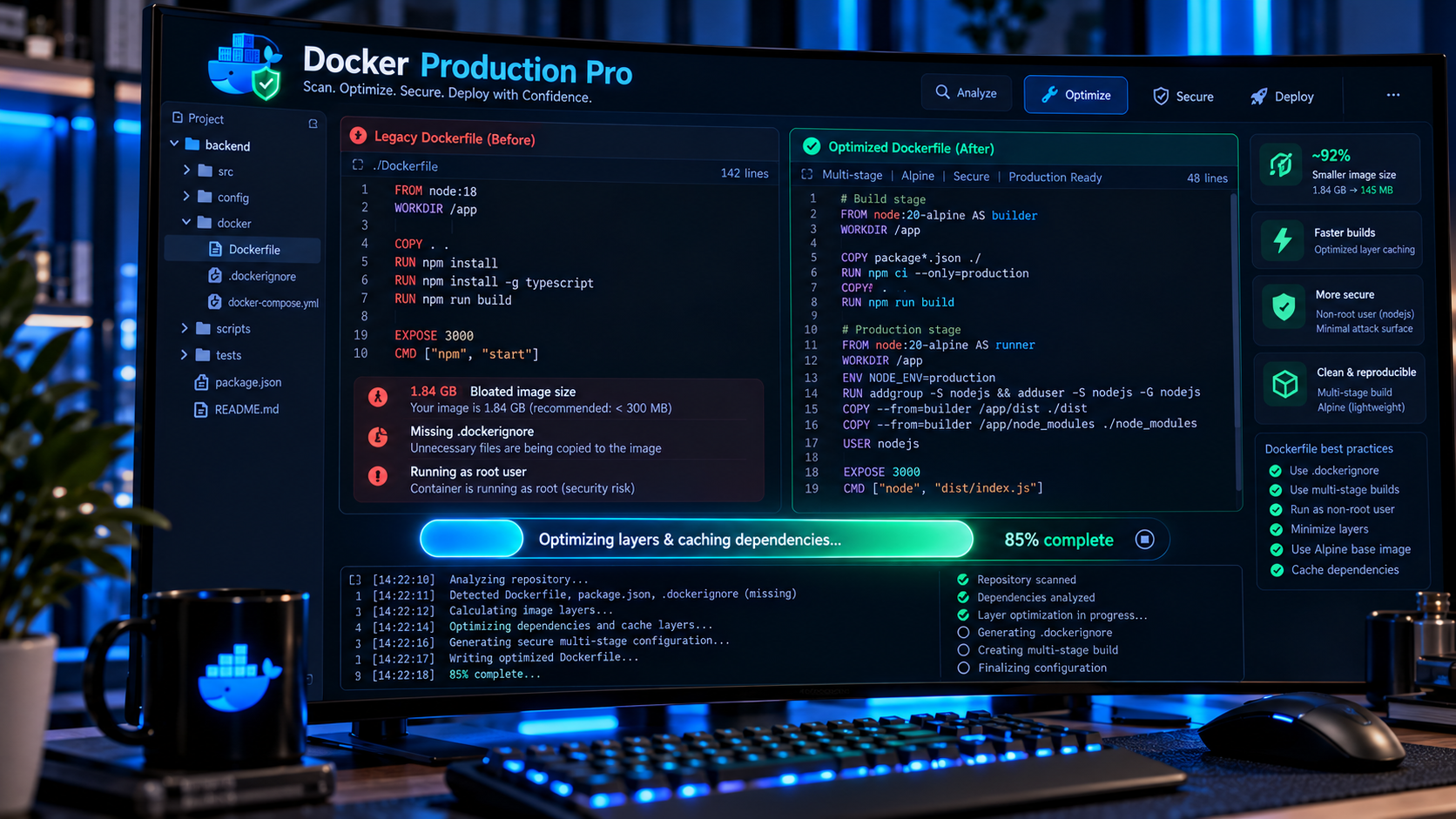Click the ./Dockerfile path expand icon

click(358, 164)
